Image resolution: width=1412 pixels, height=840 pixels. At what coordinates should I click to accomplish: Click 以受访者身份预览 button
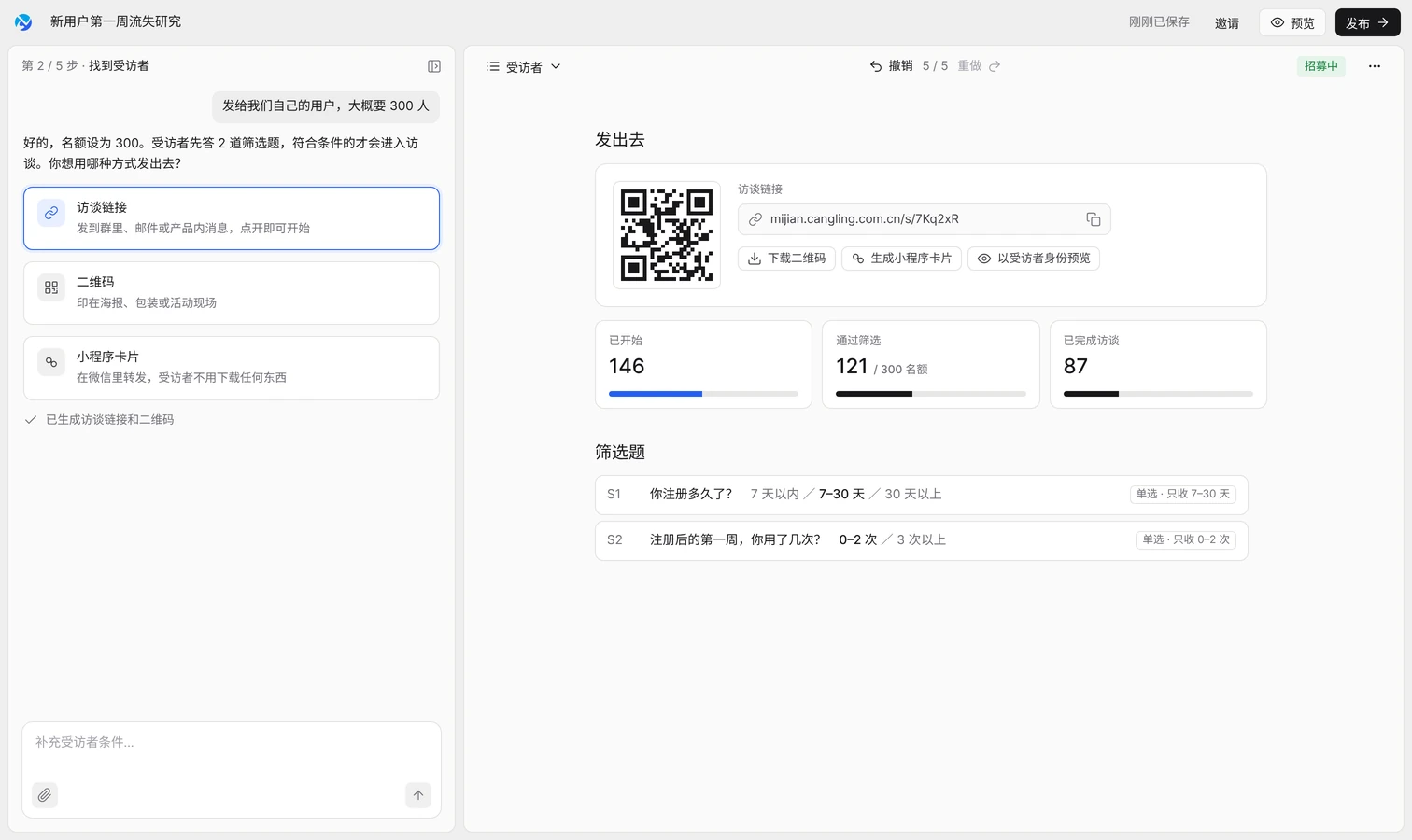(1034, 259)
